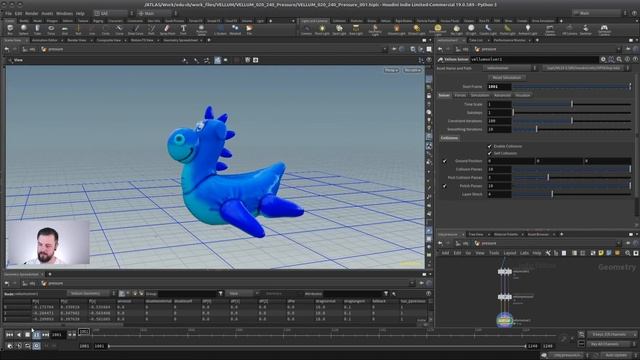Open the Windows menu

click(64, 13)
